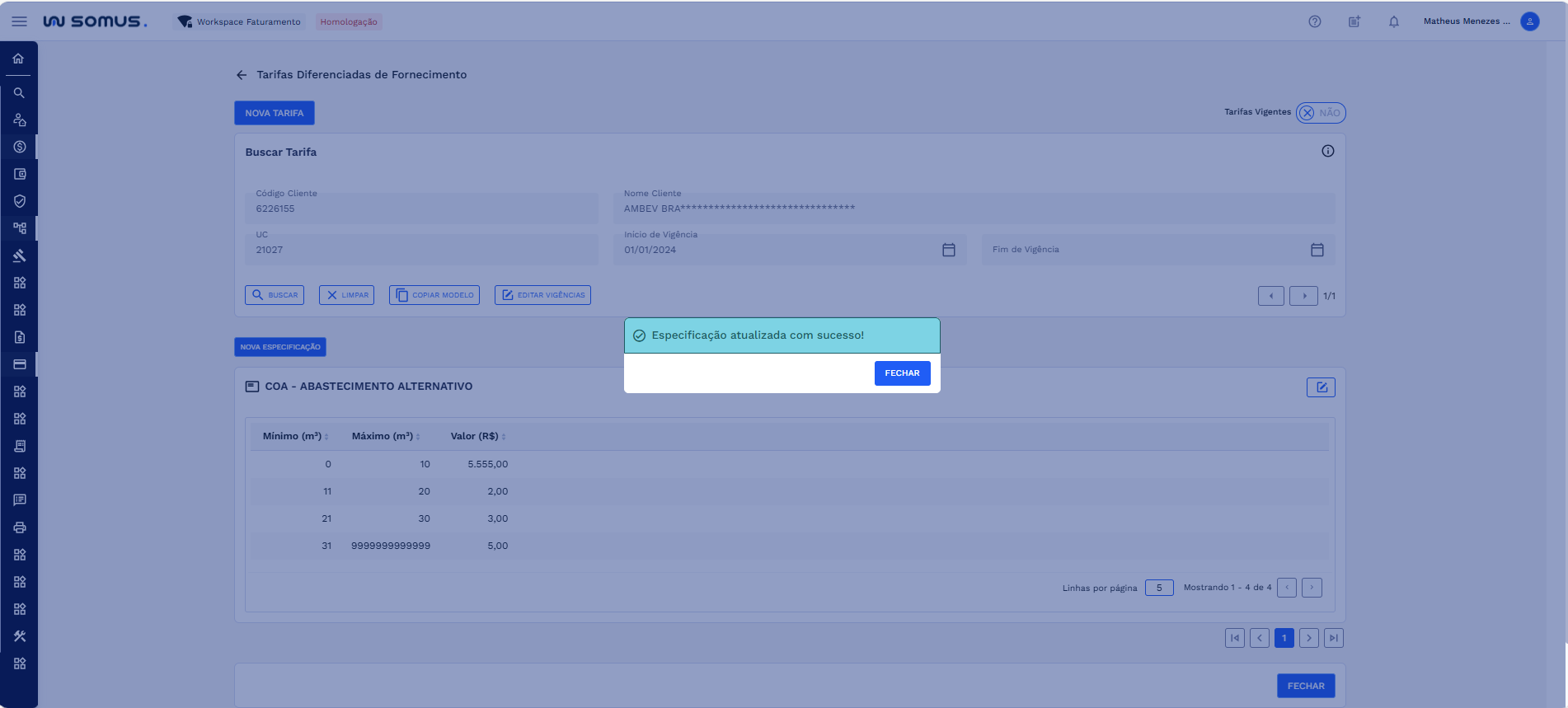Click the back arrow beside page title
Viewport: 1568px width, 708px height.
click(x=242, y=75)
